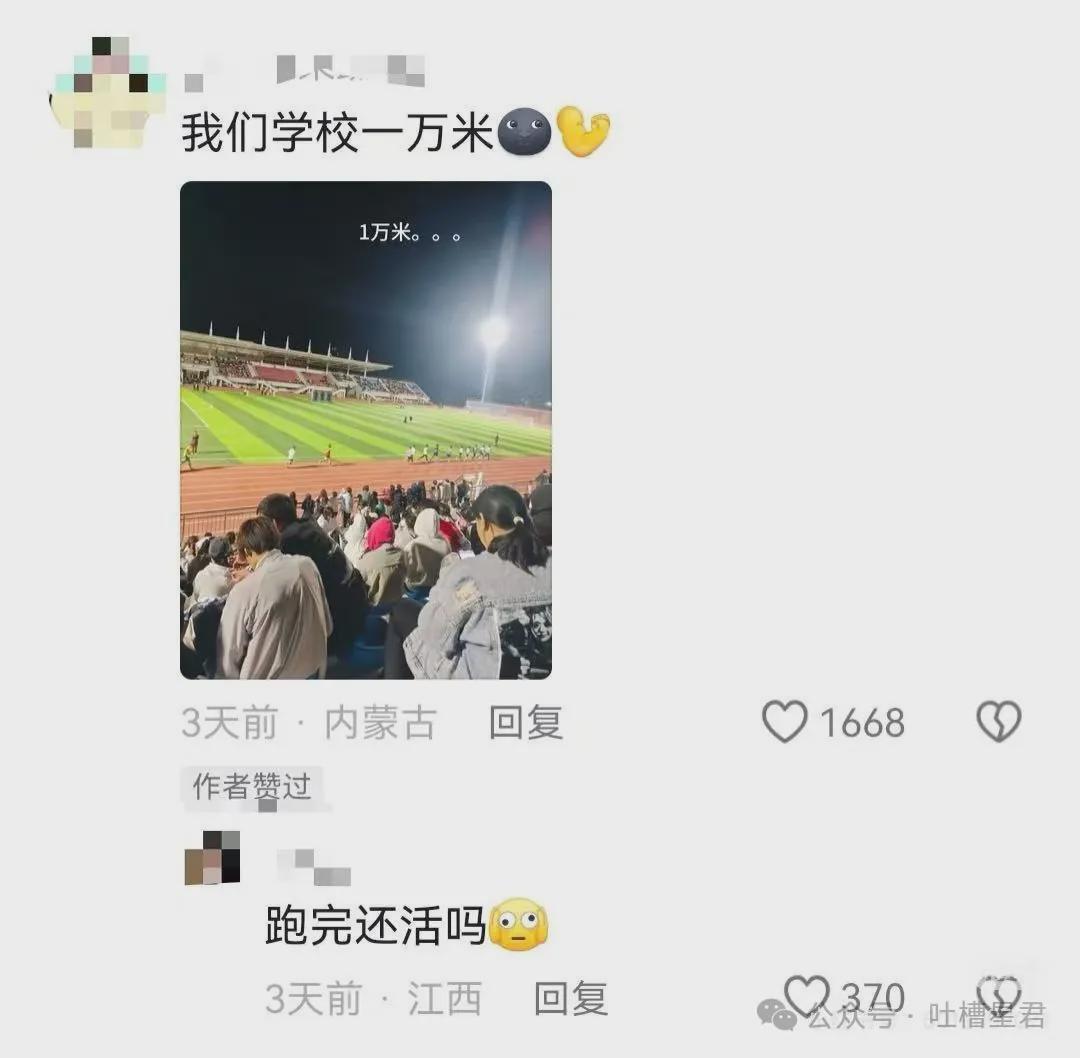This screenshot has width=1080, height=1058.
Task: Tap the 作者赞过 badge
Action: 252,786
